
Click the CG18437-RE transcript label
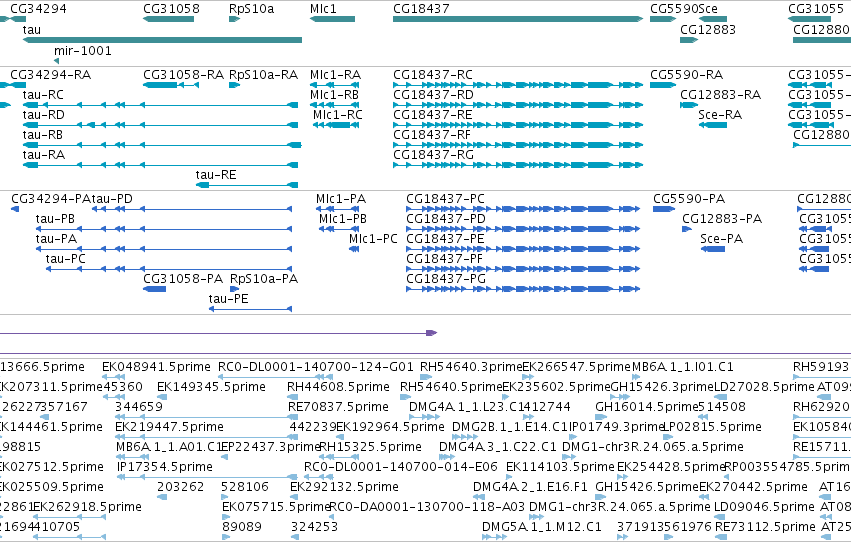[x=433, y=114]
